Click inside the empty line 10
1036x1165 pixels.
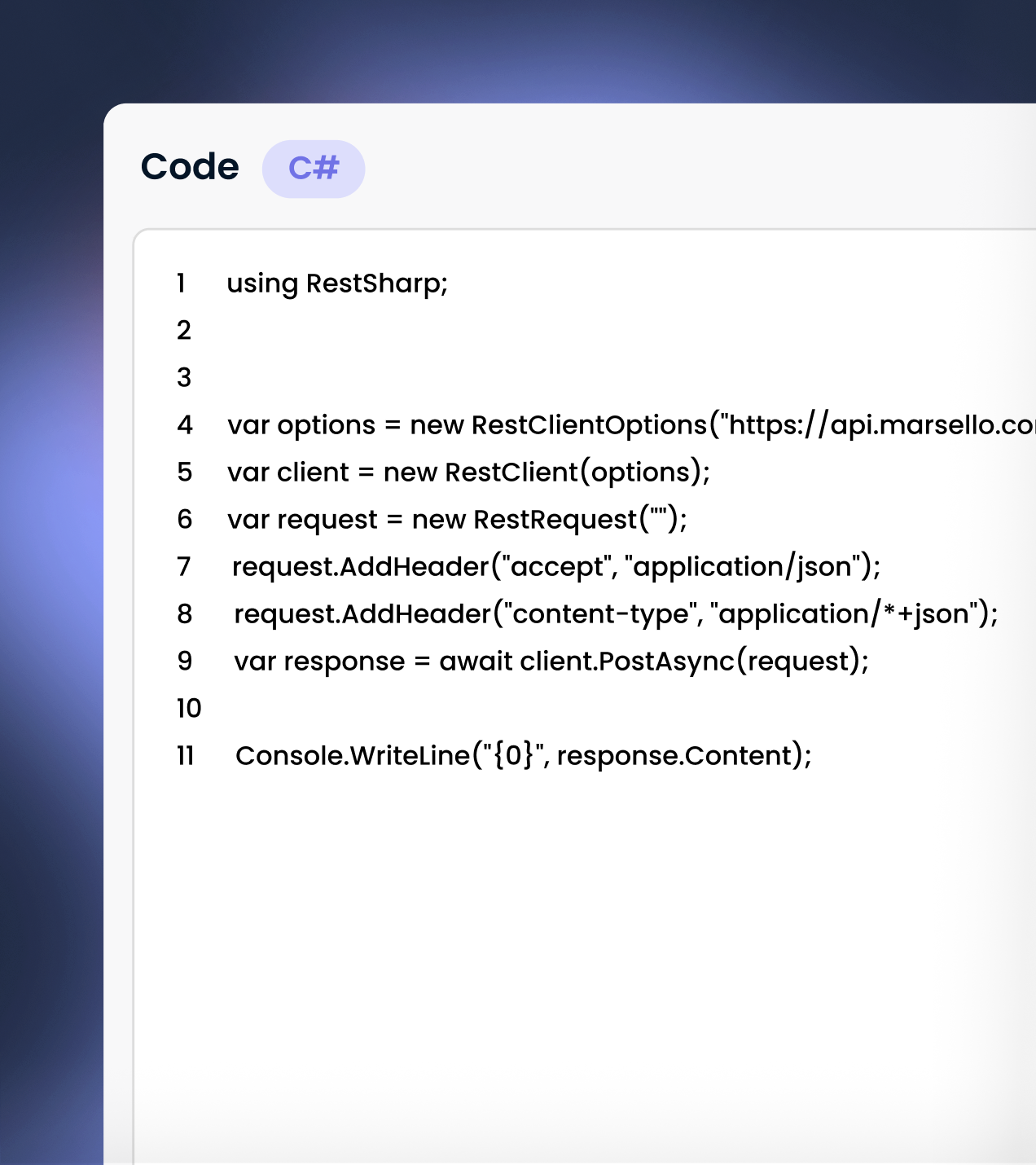click(407, 708)
